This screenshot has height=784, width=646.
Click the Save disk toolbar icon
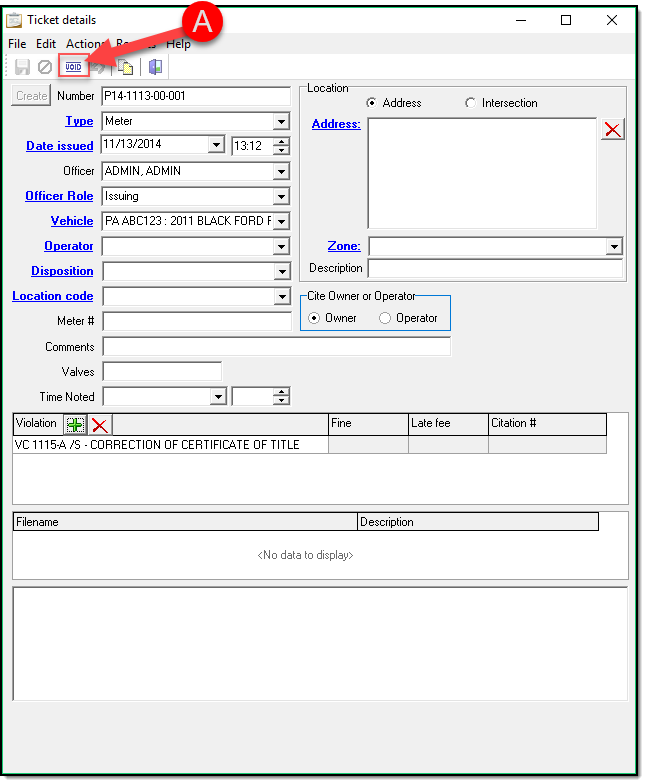tap(22, 67)
